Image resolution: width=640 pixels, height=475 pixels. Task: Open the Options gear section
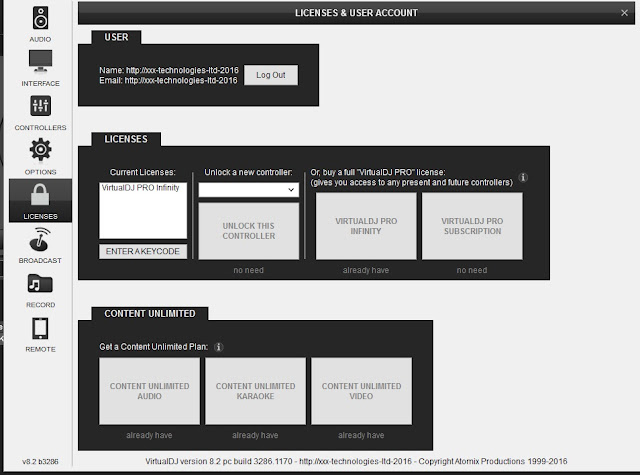[40, 157]
